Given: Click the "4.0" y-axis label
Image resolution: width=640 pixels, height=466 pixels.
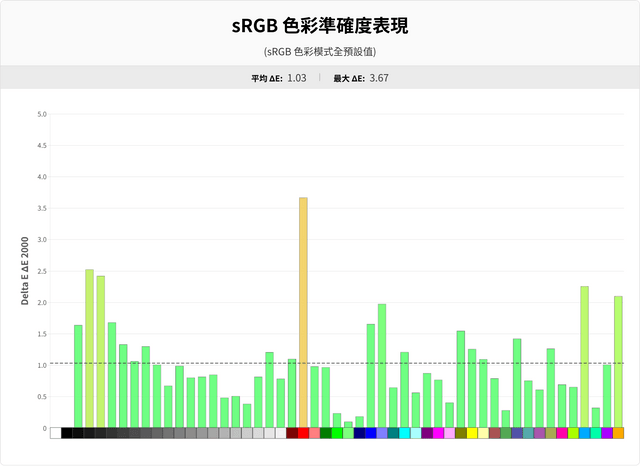Looking at the screenshot, I should tap(42, 177).
